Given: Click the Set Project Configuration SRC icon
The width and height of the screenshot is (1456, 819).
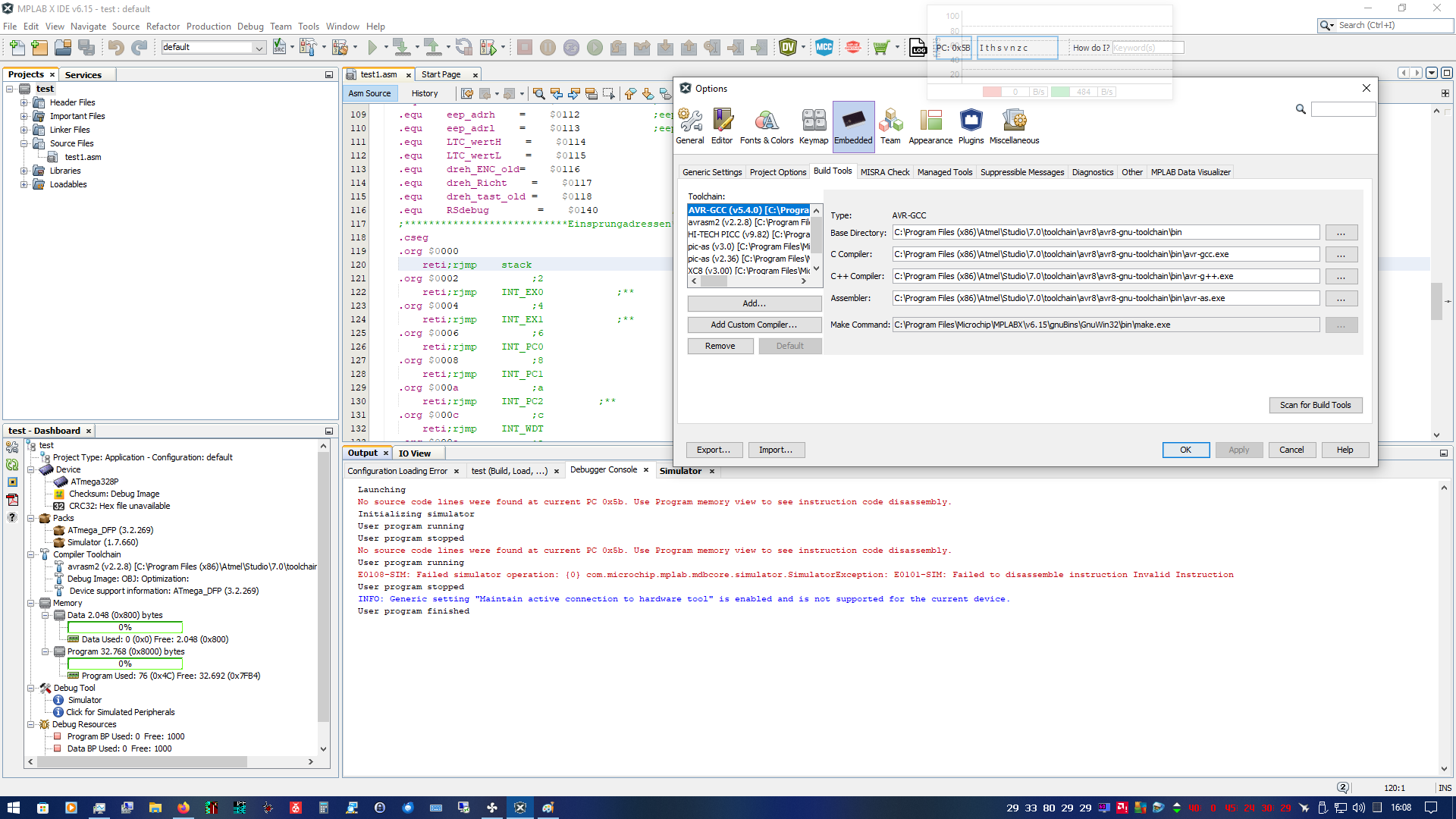Looking at the screenshot, I should click(x=279, y=48).
